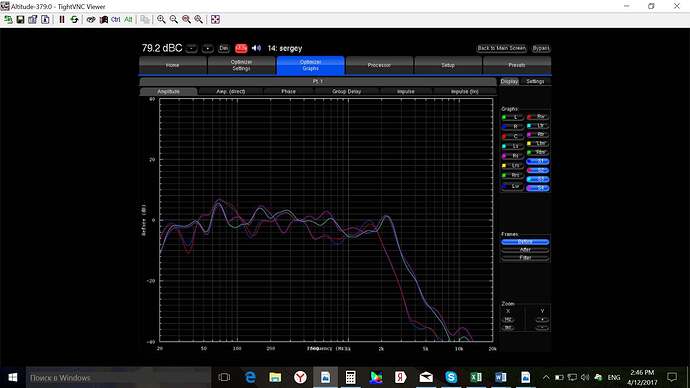Click the Windows search box
The image size is (690, 388).
118,377
